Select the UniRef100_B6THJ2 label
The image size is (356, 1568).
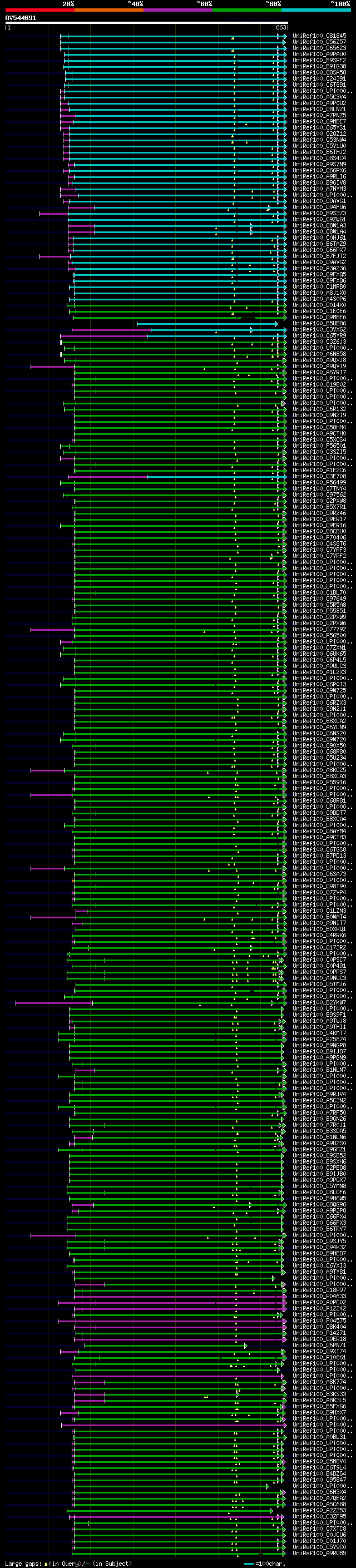tap(319, 152)
